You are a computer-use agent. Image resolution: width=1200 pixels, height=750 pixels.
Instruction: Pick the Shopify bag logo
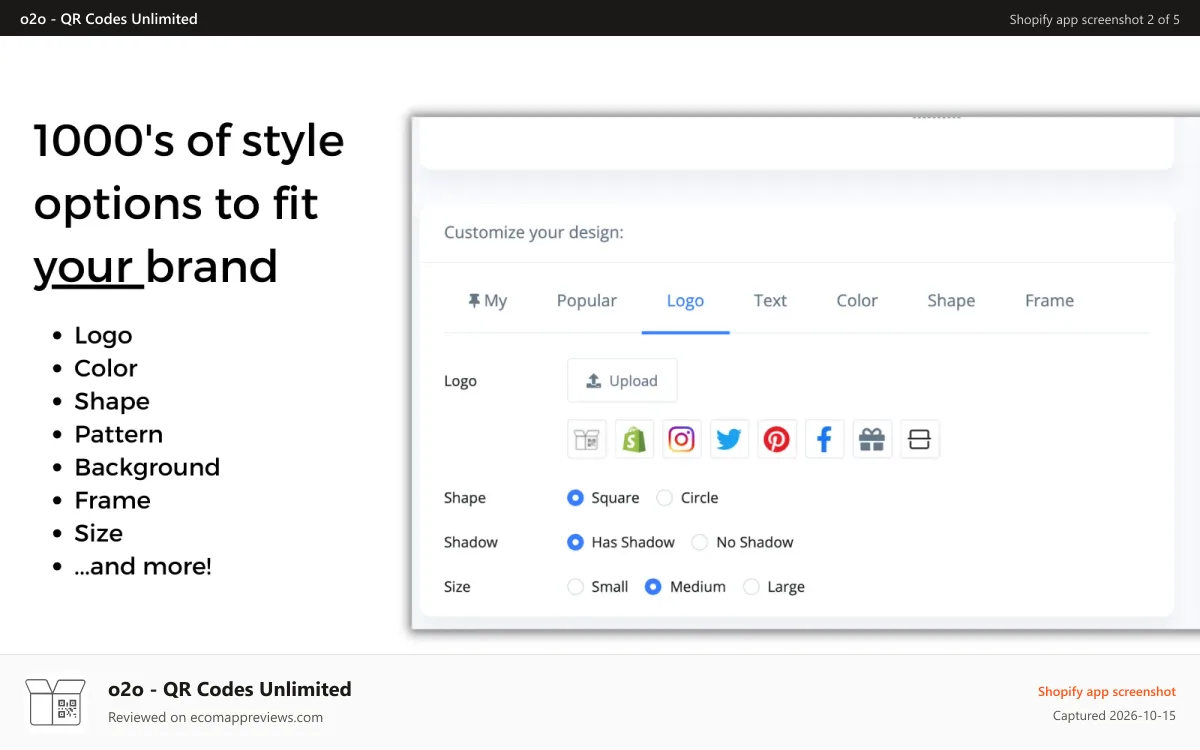pos(634,439)
